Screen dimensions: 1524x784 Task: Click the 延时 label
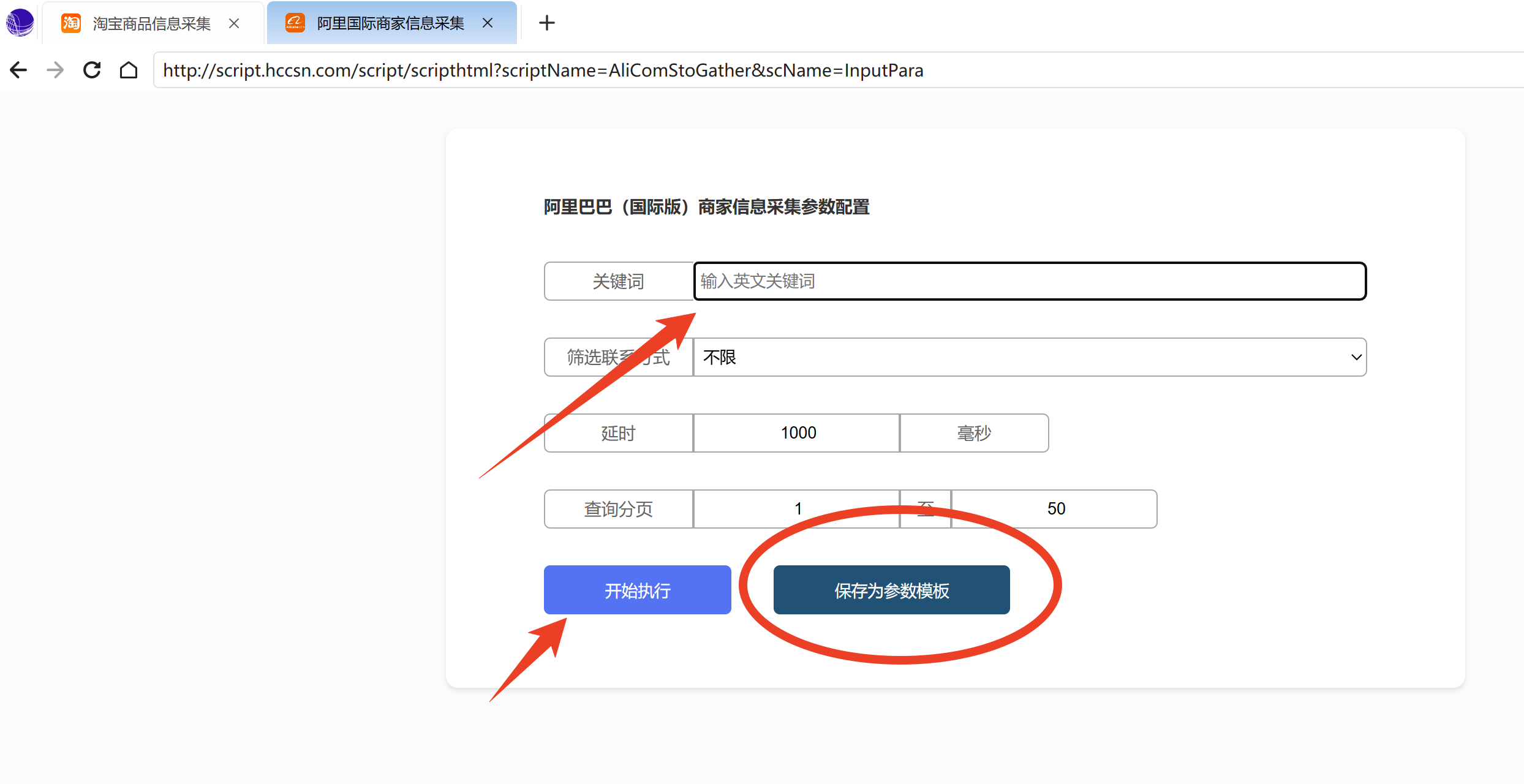pos(619,433)
